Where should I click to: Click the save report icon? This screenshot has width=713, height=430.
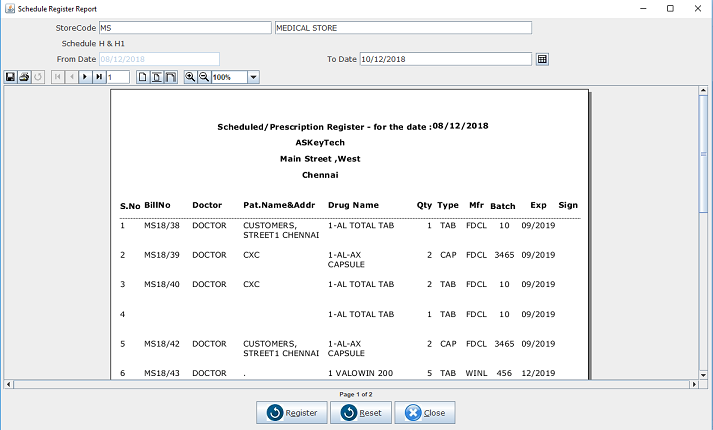(10, 77)
